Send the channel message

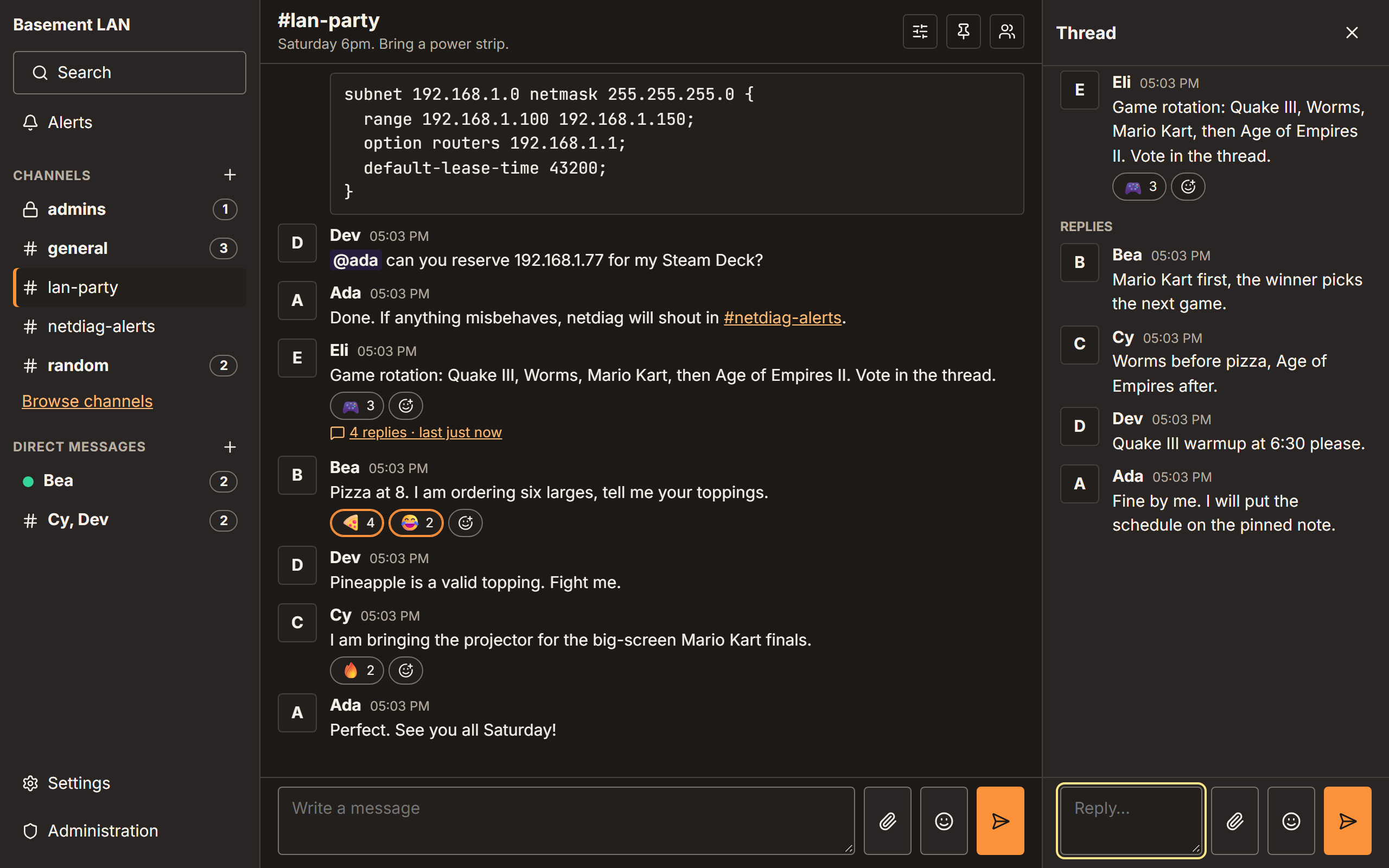point(1001,821)
